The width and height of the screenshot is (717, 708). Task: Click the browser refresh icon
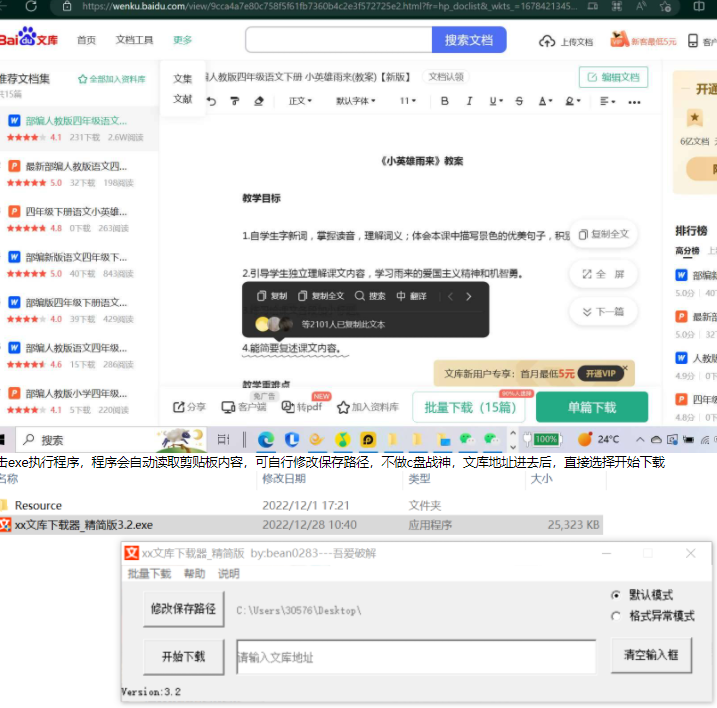tap(31, 6)
